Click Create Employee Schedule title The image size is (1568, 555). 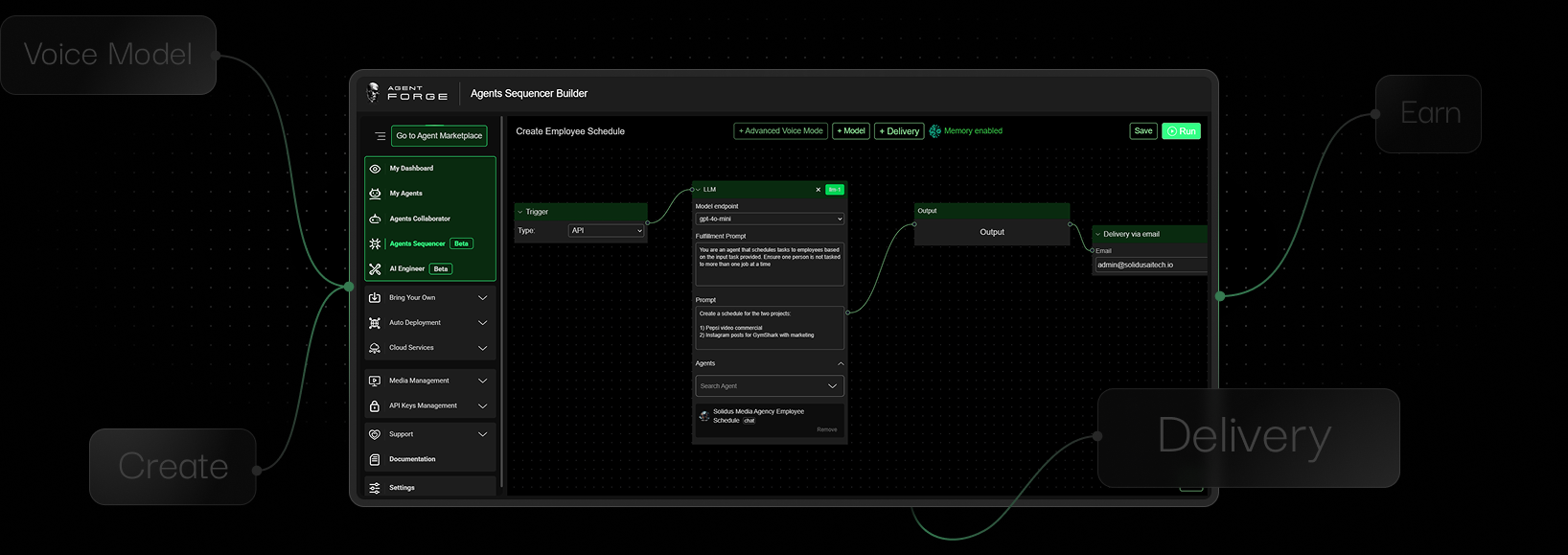570,131
